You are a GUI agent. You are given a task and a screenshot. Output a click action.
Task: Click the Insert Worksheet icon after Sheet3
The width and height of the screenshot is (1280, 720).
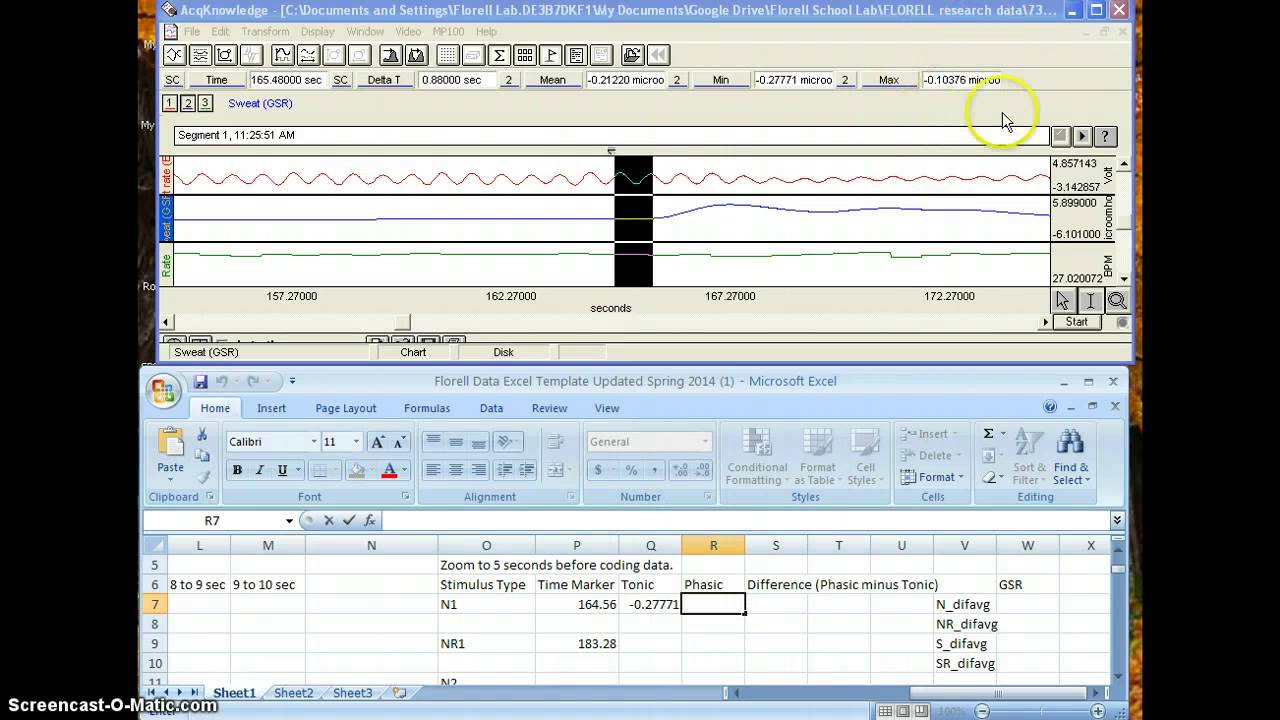pos(399,693)
